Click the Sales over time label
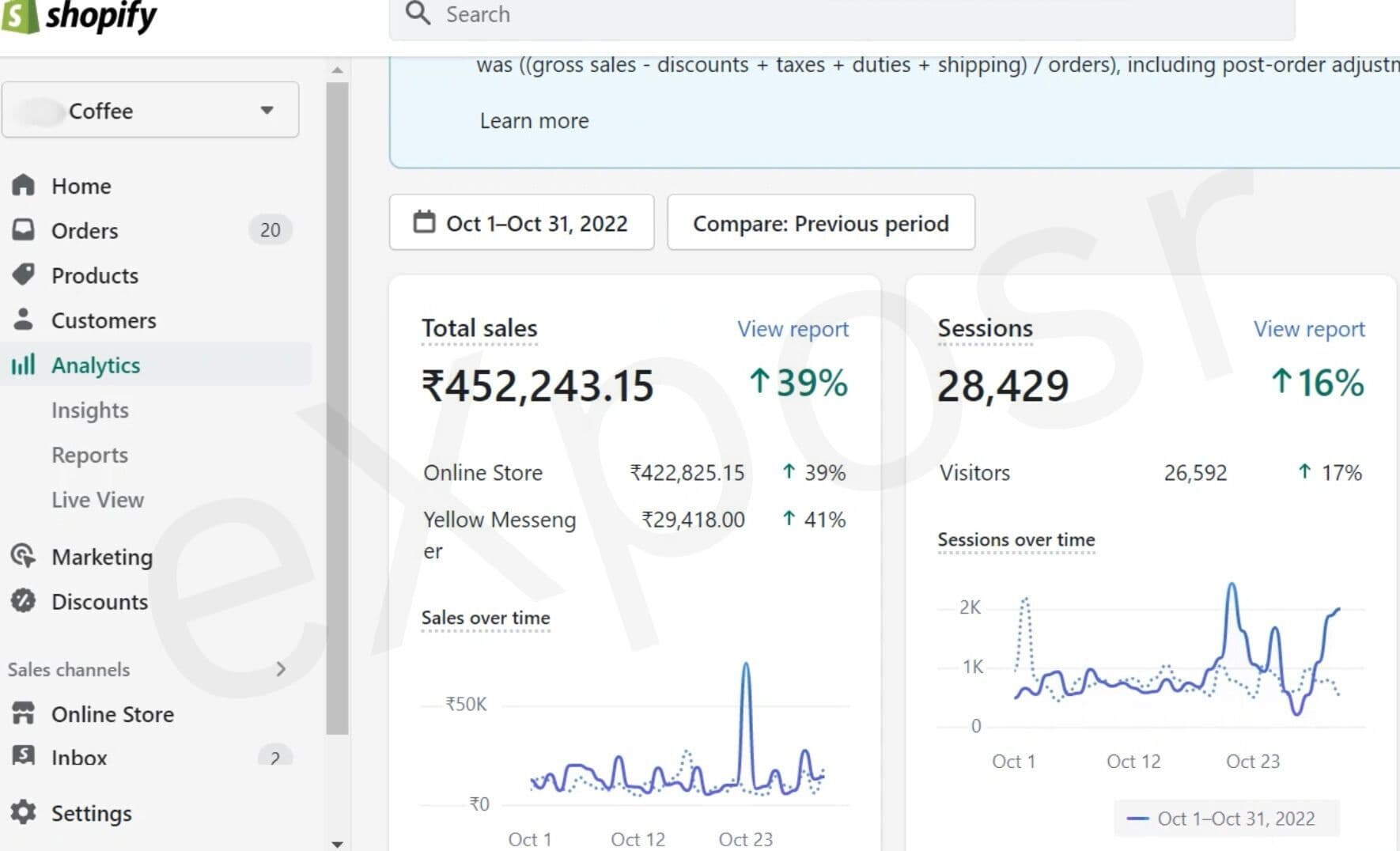The height and width of the screenshot is (851, 1400). 486,618
